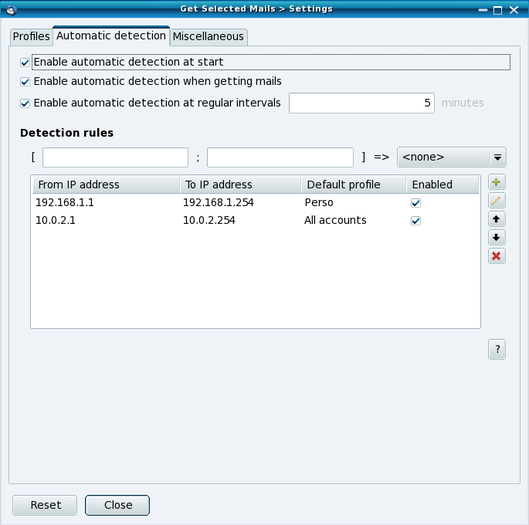Click the Reset button
Screen dimensions: 529x525
(x=45, y=505)
